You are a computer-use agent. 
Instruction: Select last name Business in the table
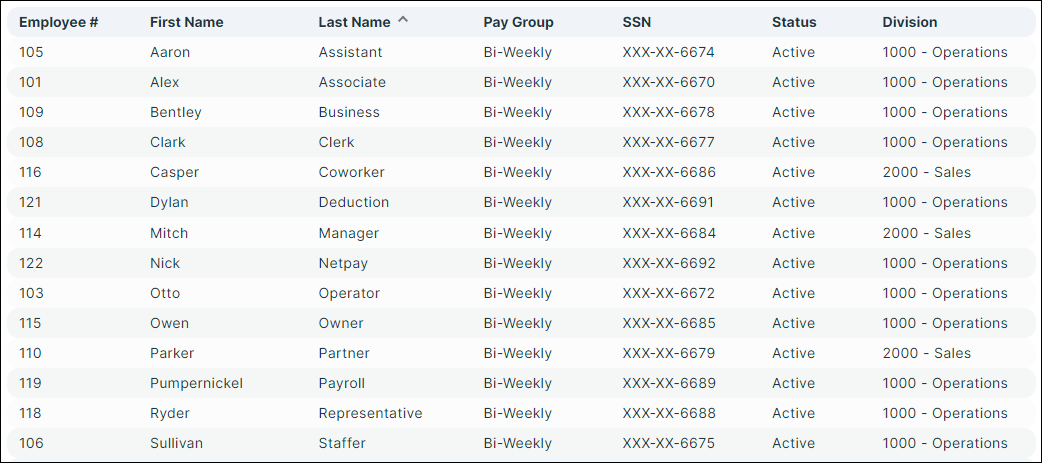tap(349, 112)
